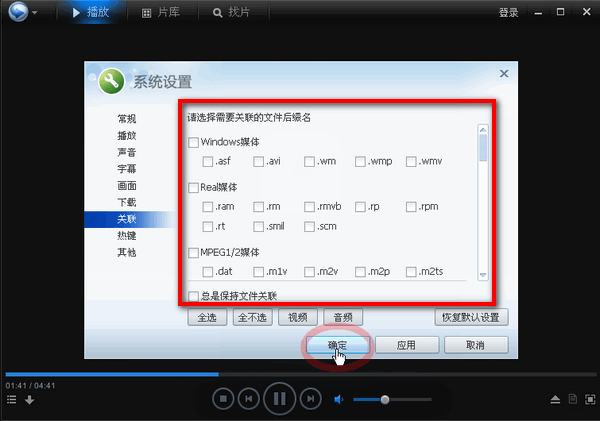
Task: Check the Windows媒体 group checkbox
Action: click(193, 142)
